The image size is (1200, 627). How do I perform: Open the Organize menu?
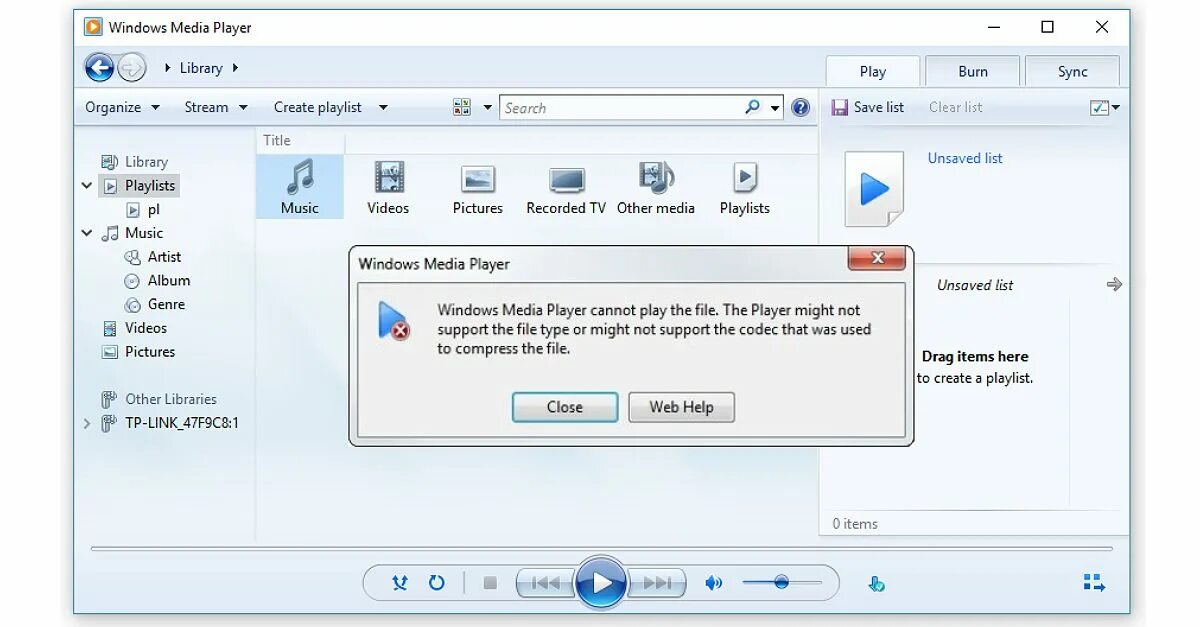(x=122, y=107)
